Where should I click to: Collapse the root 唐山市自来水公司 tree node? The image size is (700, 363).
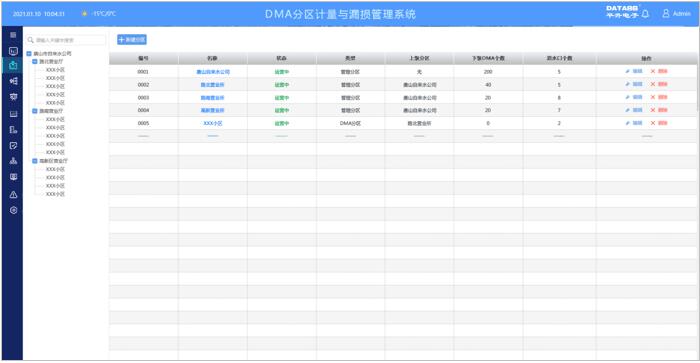click(29, 54)
